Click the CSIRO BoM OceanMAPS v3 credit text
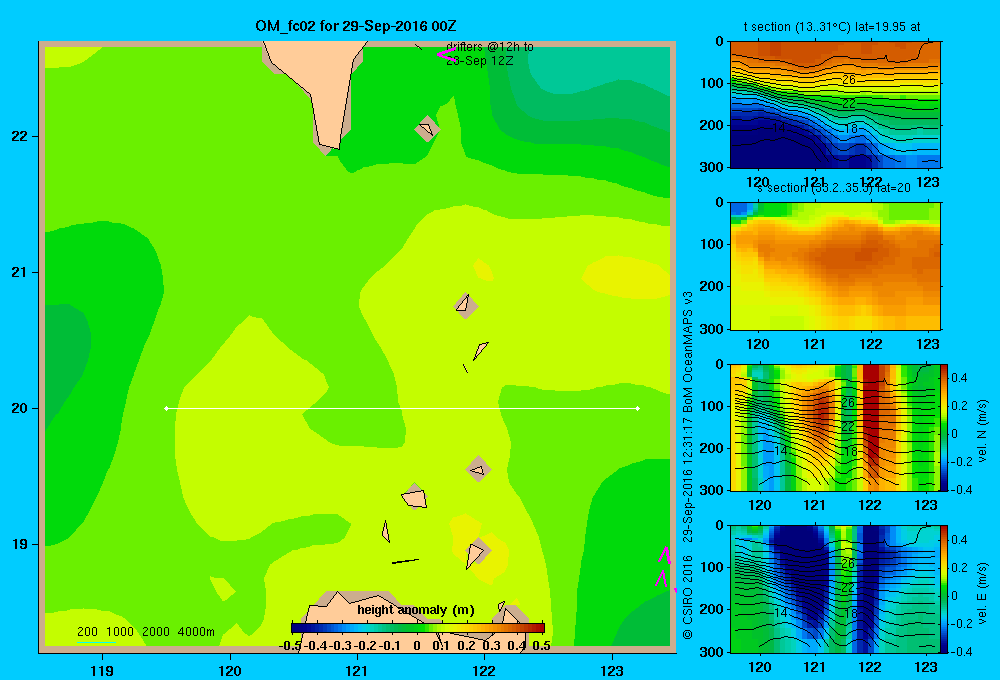 (x=688, y=465)
